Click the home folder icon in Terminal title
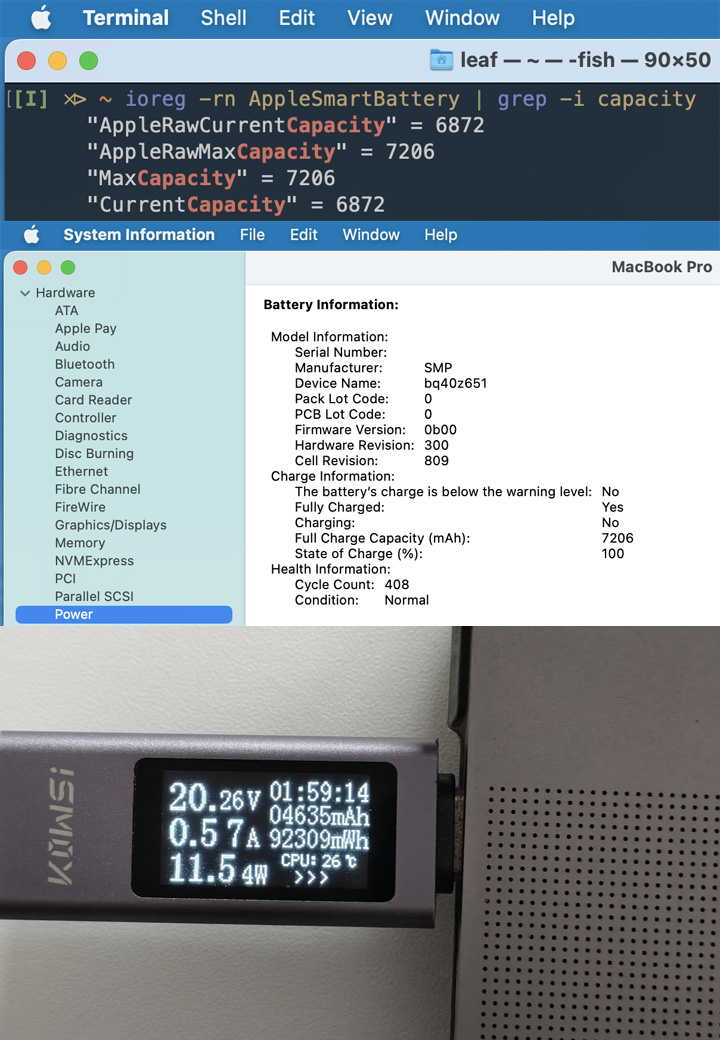This screenshot has width=720, height=1040. pyautogui.click(x=441, y=60)
